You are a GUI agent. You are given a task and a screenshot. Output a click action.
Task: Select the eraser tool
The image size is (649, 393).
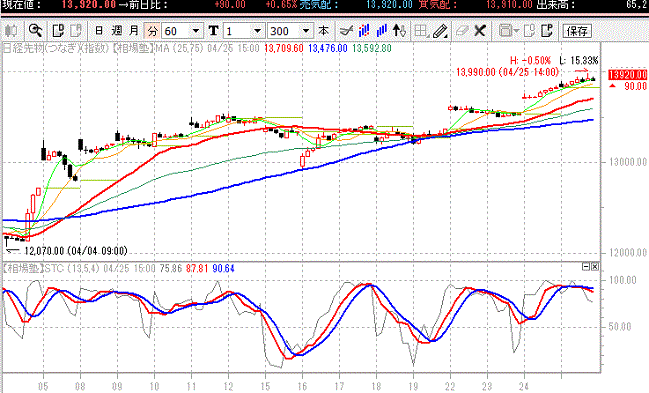pyautogui.click(x=462, y=31)
